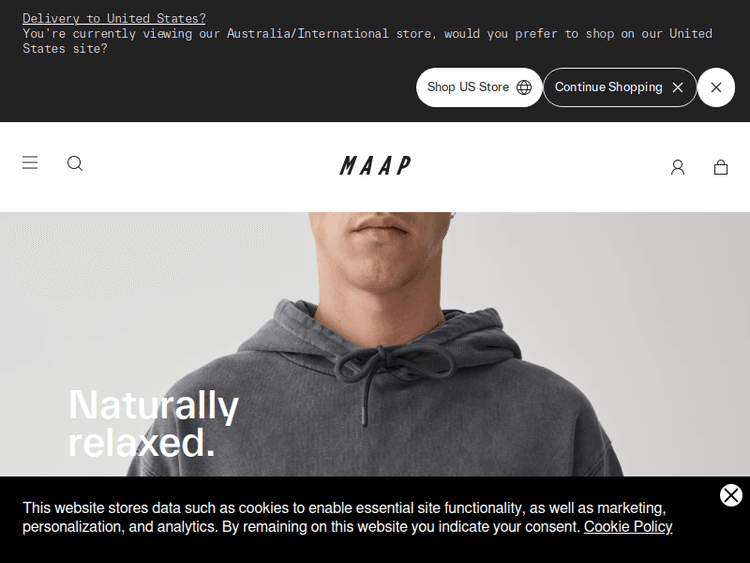The width and height of the screenshot is (750, 563).
Task: Open the account profile icon
Action: (677, 167)
